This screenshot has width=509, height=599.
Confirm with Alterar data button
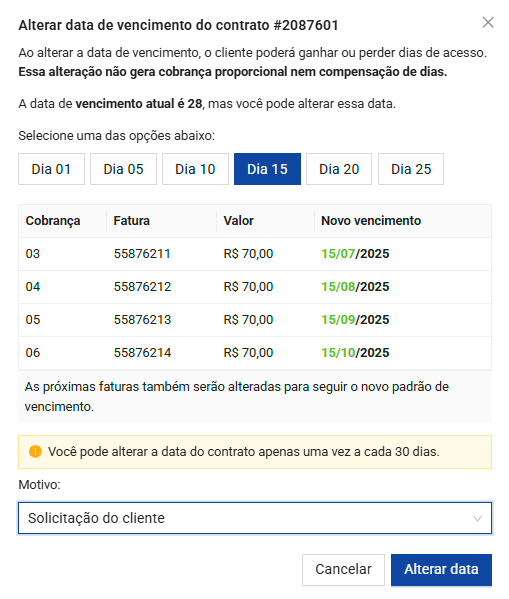point(441,569)
